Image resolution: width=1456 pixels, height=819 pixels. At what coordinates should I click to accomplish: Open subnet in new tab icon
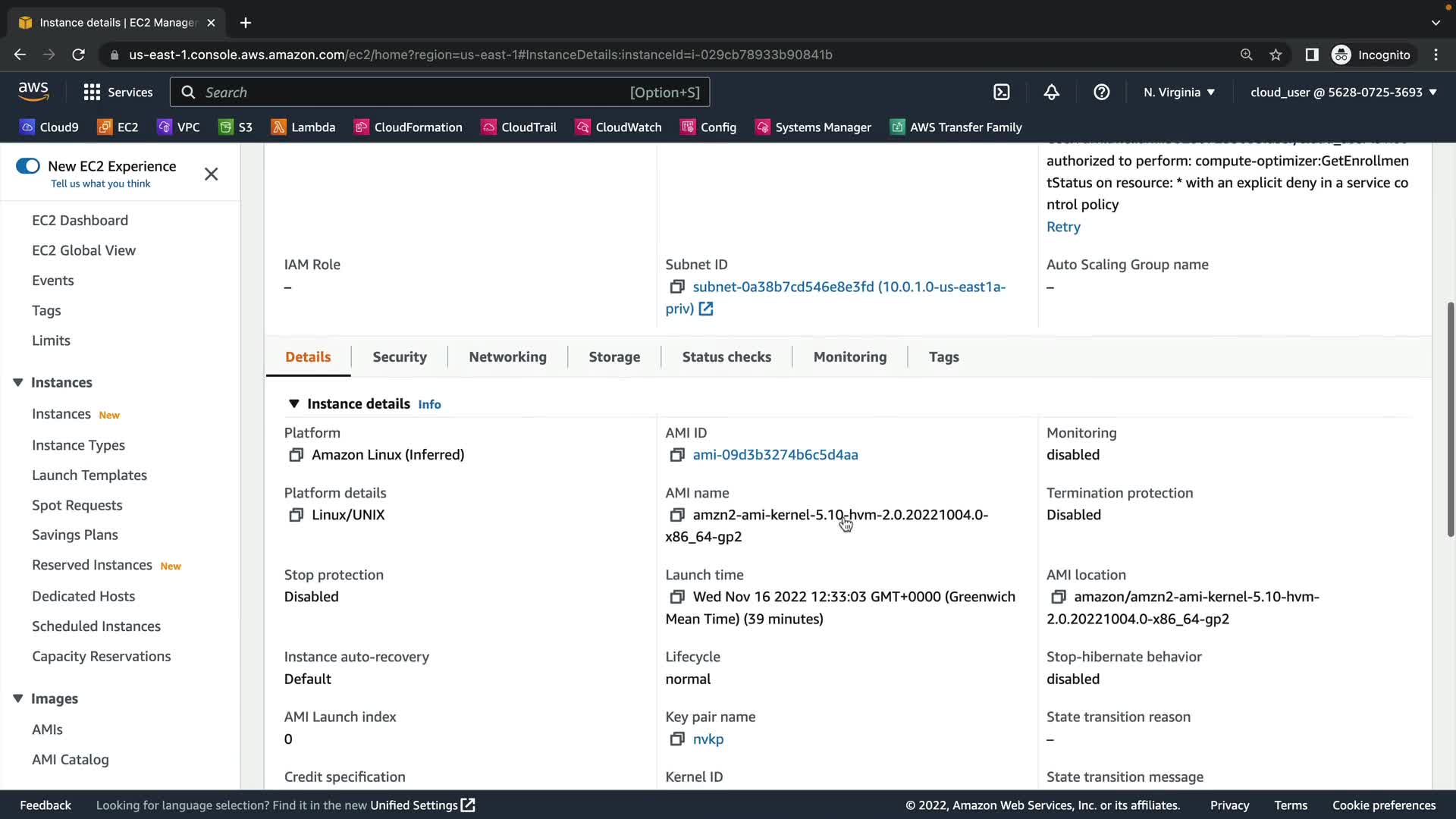(706, 309)
